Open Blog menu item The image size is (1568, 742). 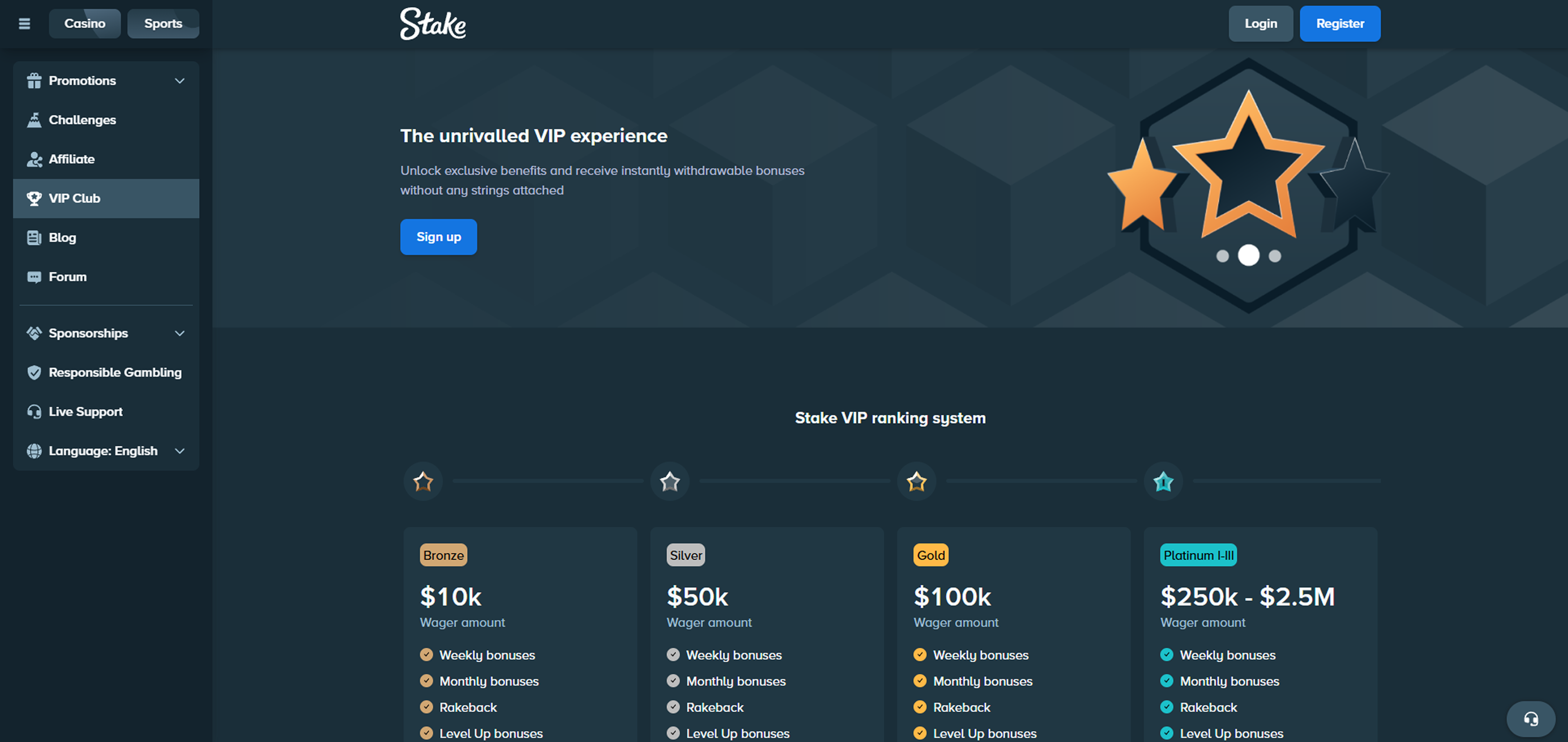[106, 237]
